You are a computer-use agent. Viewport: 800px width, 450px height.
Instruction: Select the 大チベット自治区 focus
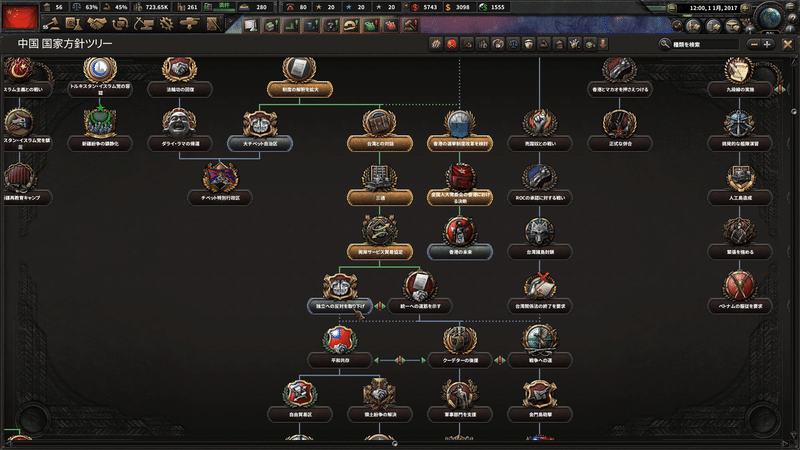pyautogui.click(x=260, y=132)
